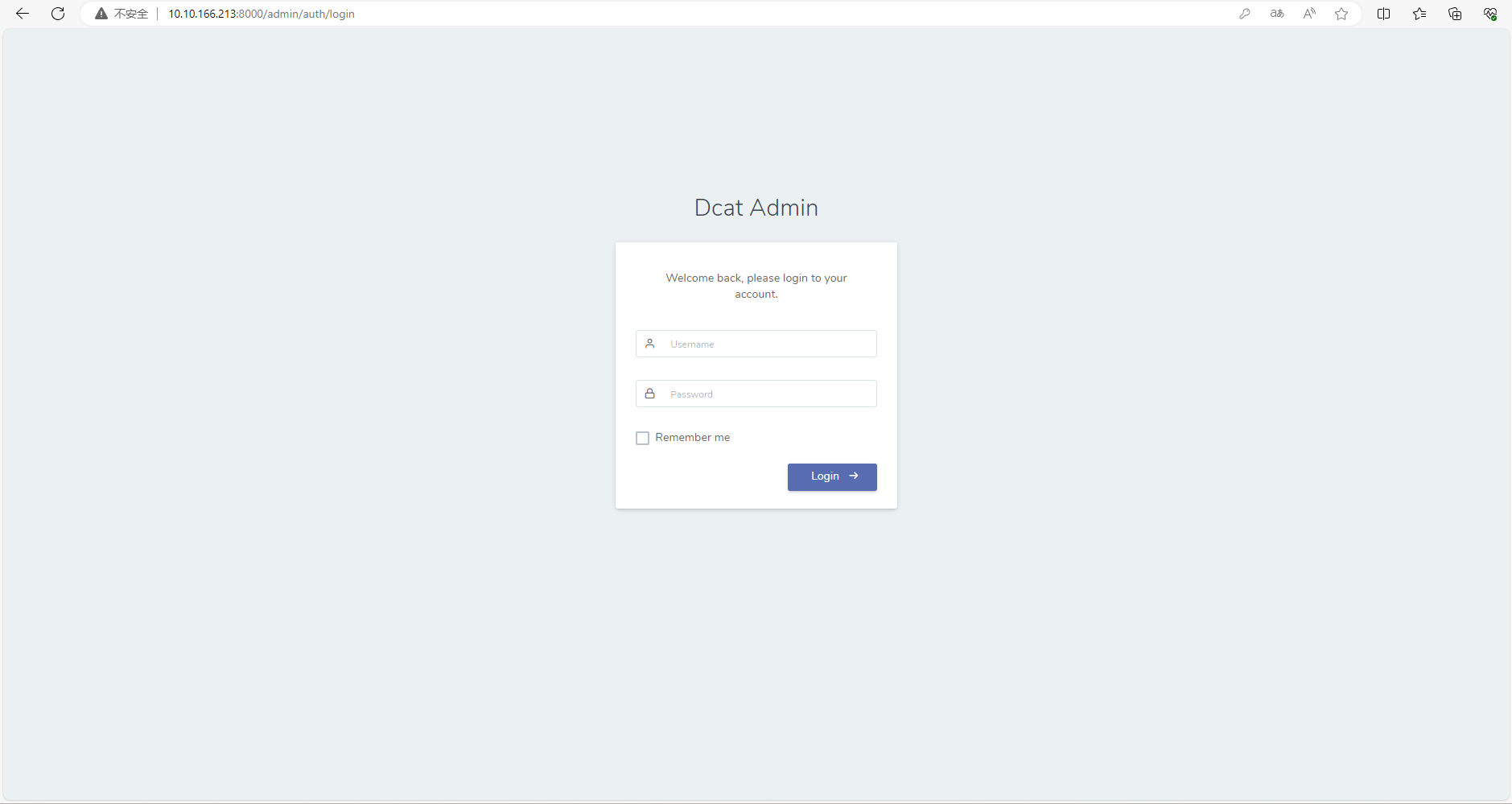The height and width of the screenshot is (804, 1512).
Task: Focus the Password input field
Action: tap(756, 394)
